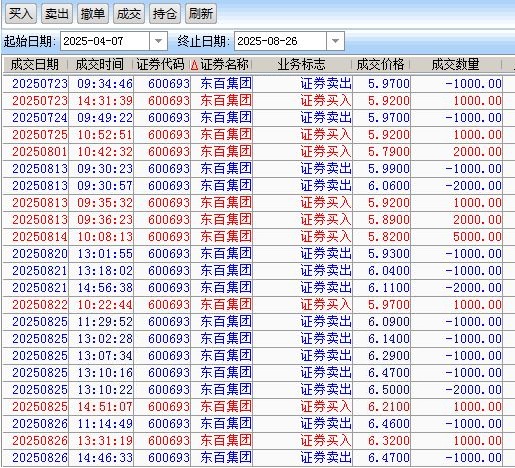Sort by the 成交日期 column header
The image size is (515, 468).
[35, 64]
